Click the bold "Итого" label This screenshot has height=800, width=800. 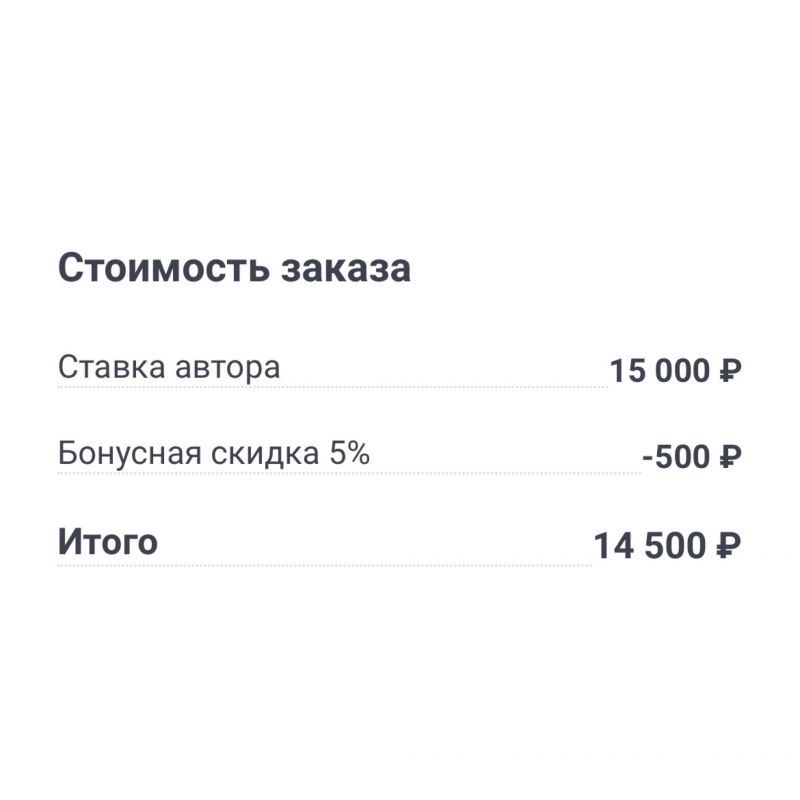click(107, 542)
